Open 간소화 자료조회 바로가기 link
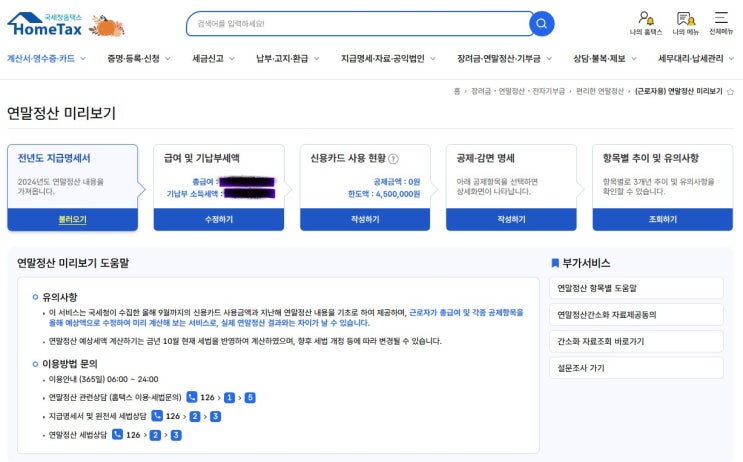The width and height of the screenshot is (743, 462). [636, 341]
